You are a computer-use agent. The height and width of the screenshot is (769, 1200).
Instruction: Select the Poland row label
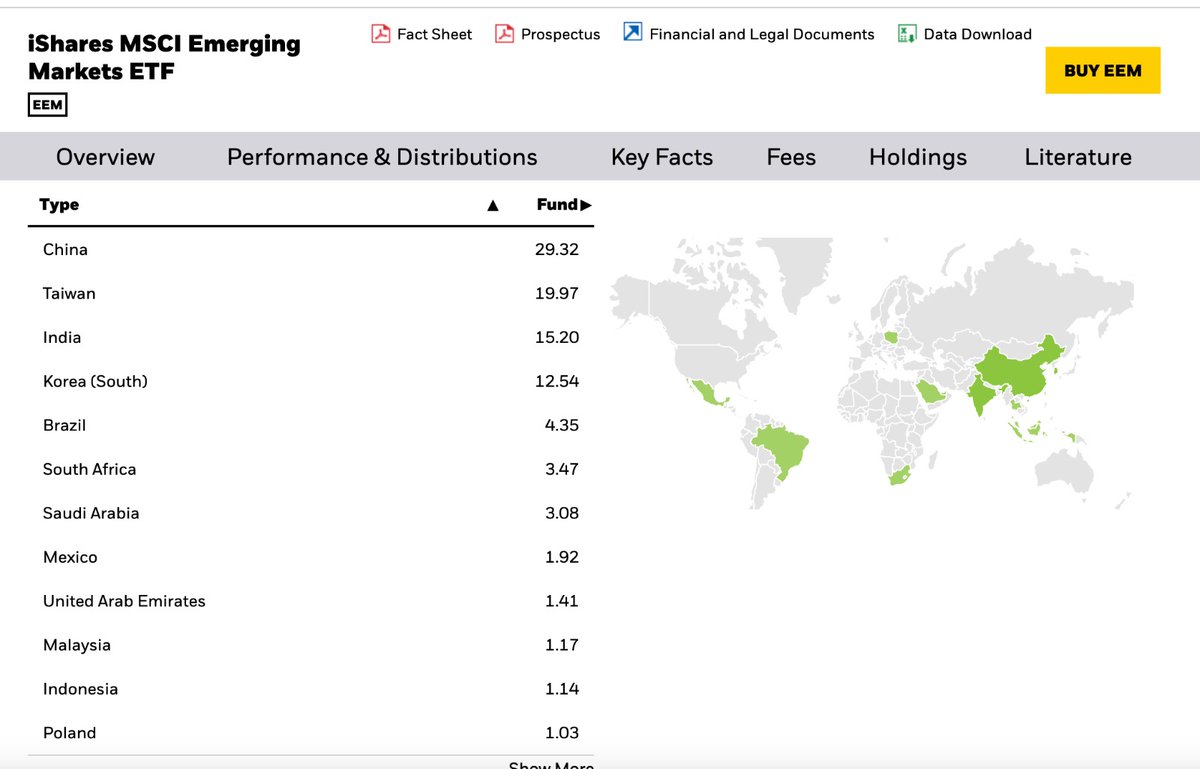coord(70,733)
